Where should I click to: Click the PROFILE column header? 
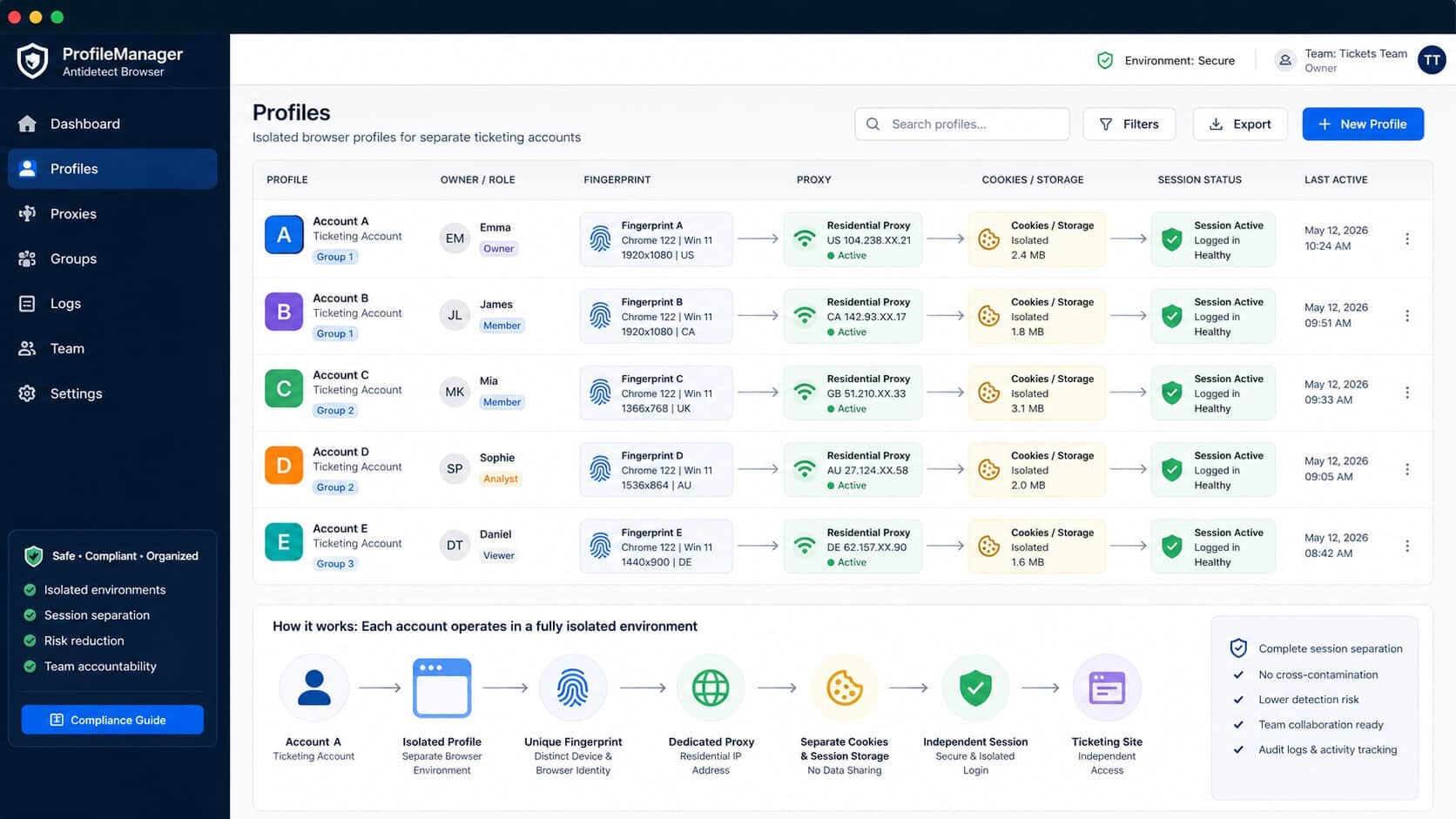click(287, 180)
